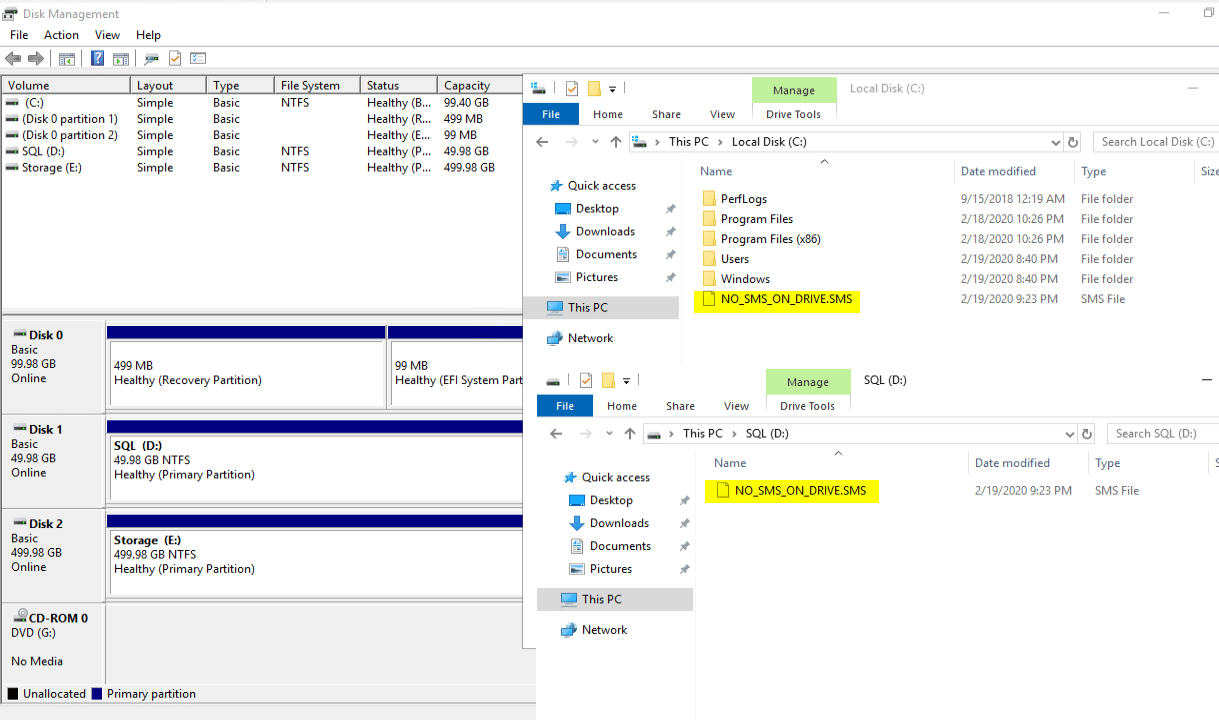The image size is (1219, 720).
Task: Click the Back arrow in Disk Management toolbar
Action: (x=13, y=59)
